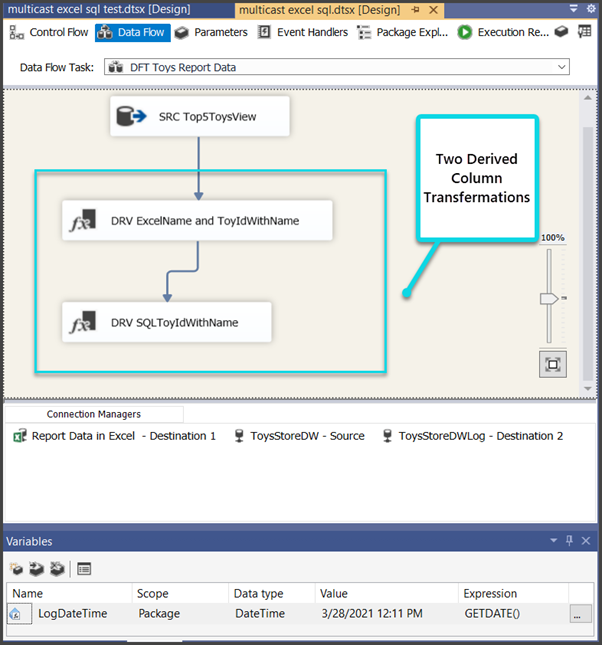Click the database source icon on SRC Top5ToysView
Image resolution: width=602 pixels, height=645 pixels.
click(x=131, y=116)
